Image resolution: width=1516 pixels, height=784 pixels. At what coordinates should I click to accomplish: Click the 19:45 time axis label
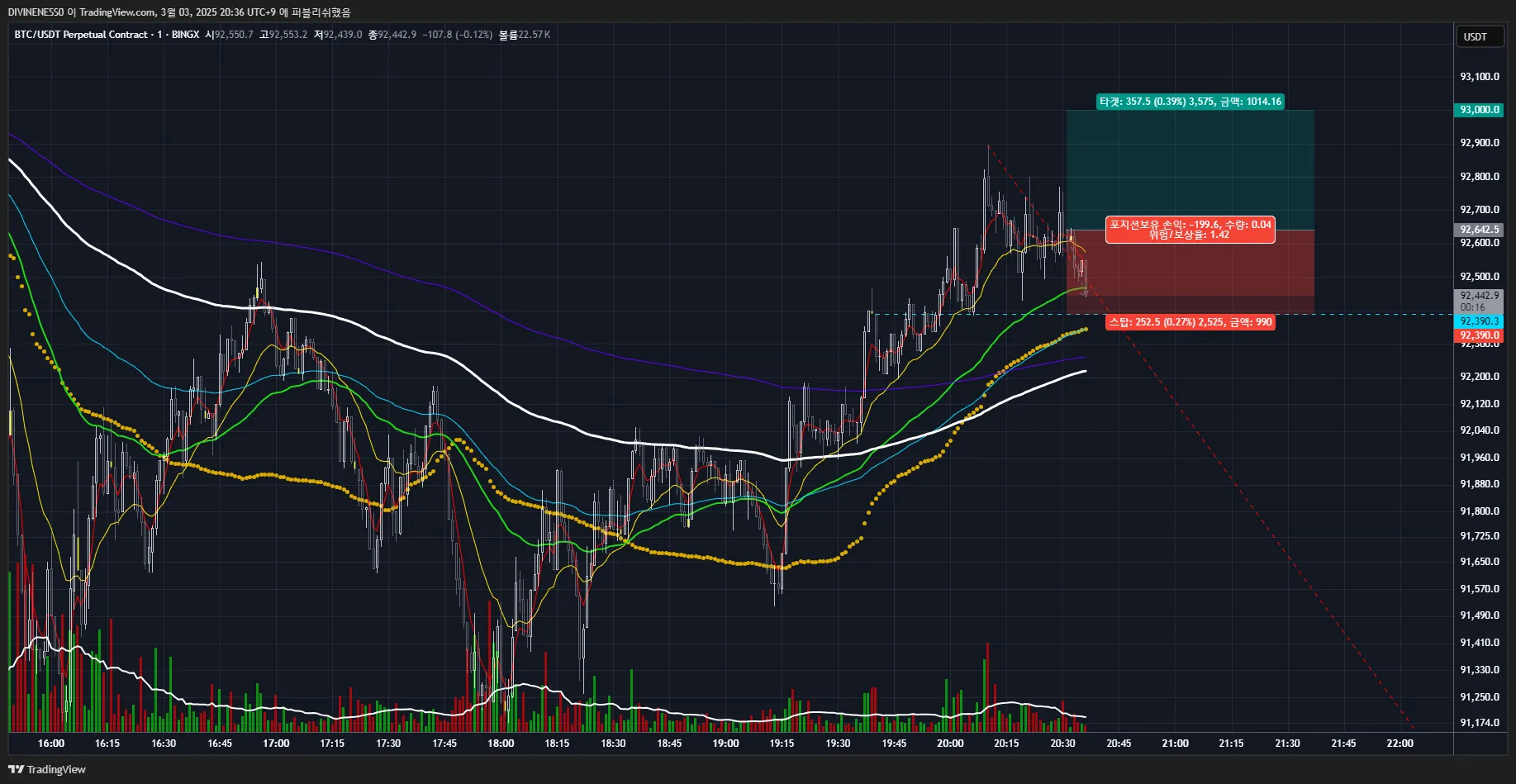894,744
